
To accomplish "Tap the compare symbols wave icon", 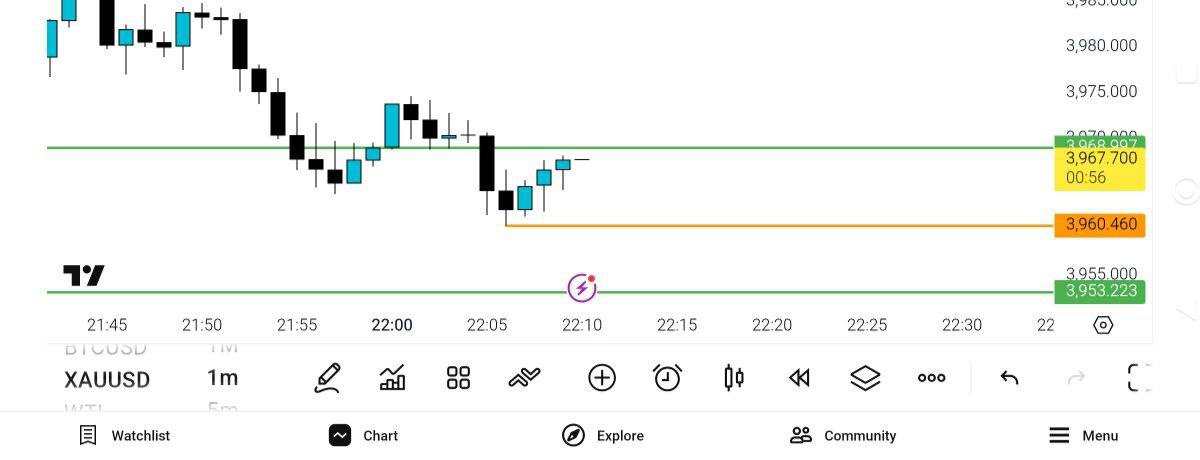I will click(x=524, y=378).
